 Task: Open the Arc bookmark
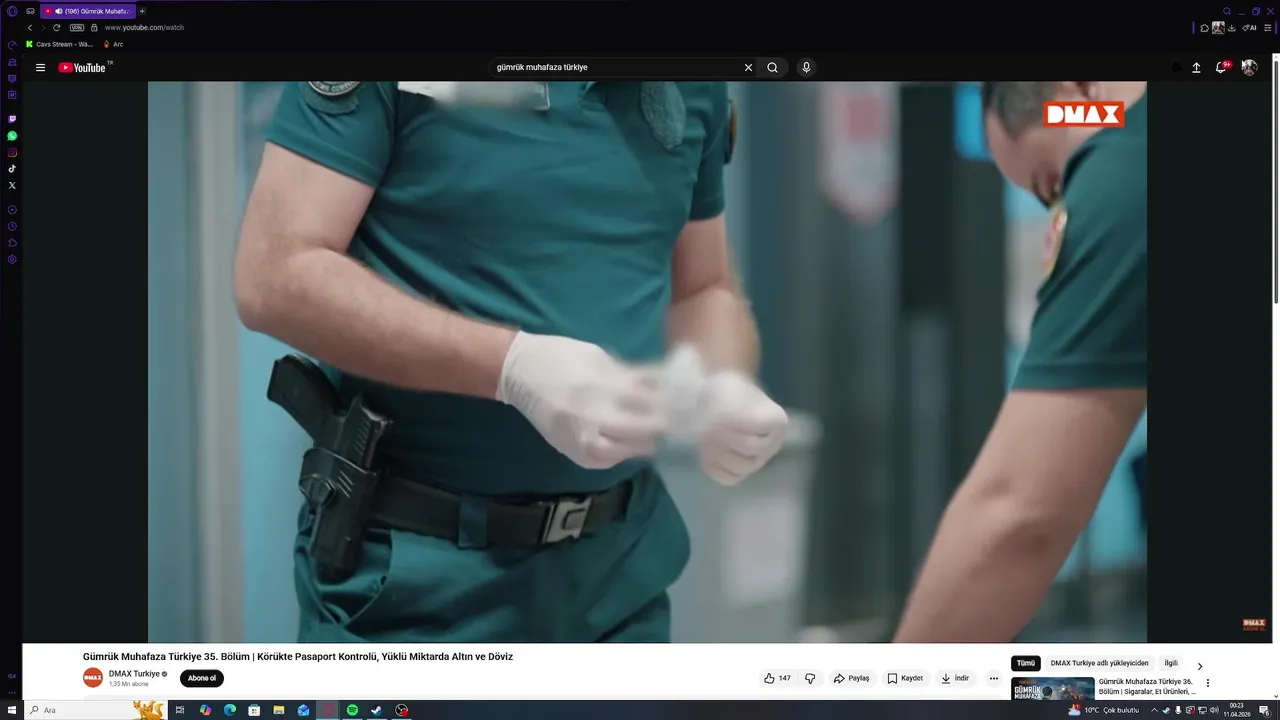pos(114,44)
